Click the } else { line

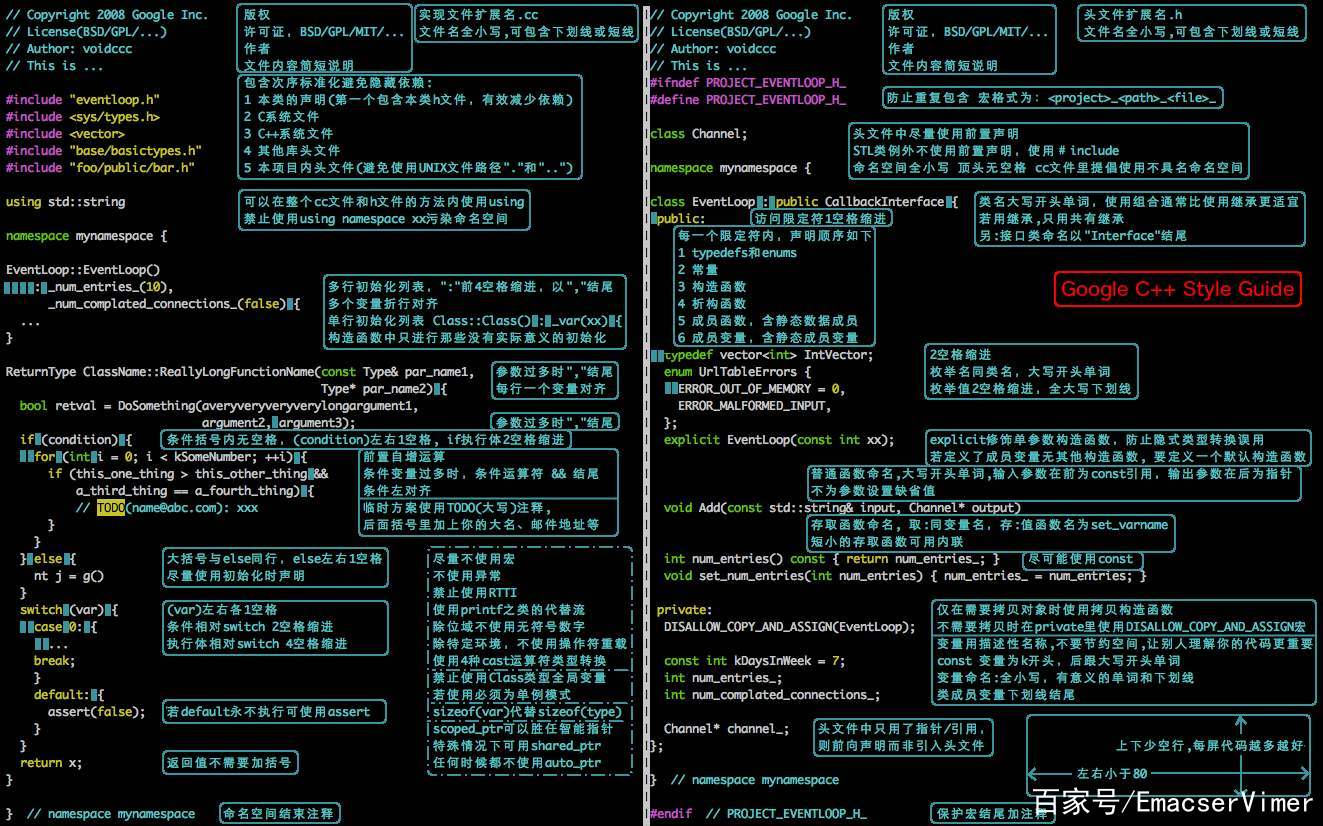point(48,559)
